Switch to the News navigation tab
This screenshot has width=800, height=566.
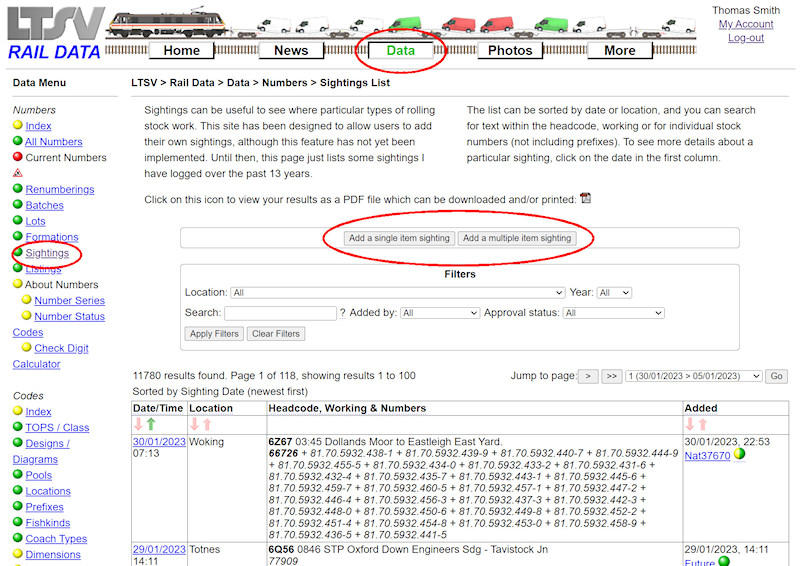coord(291,50)
